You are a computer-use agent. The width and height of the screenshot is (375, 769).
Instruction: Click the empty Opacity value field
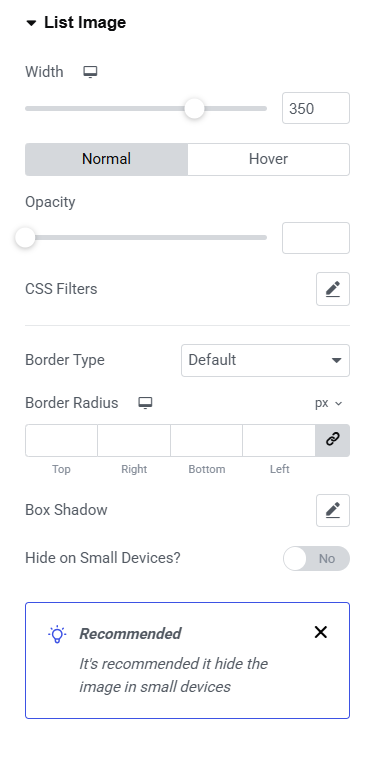[x=316, y=238]
